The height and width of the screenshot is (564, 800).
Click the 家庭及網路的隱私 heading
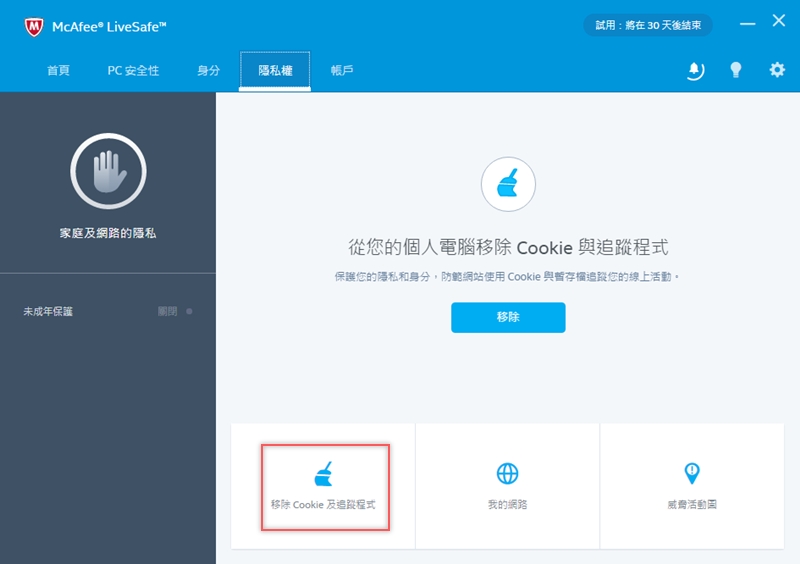(108, 233)
